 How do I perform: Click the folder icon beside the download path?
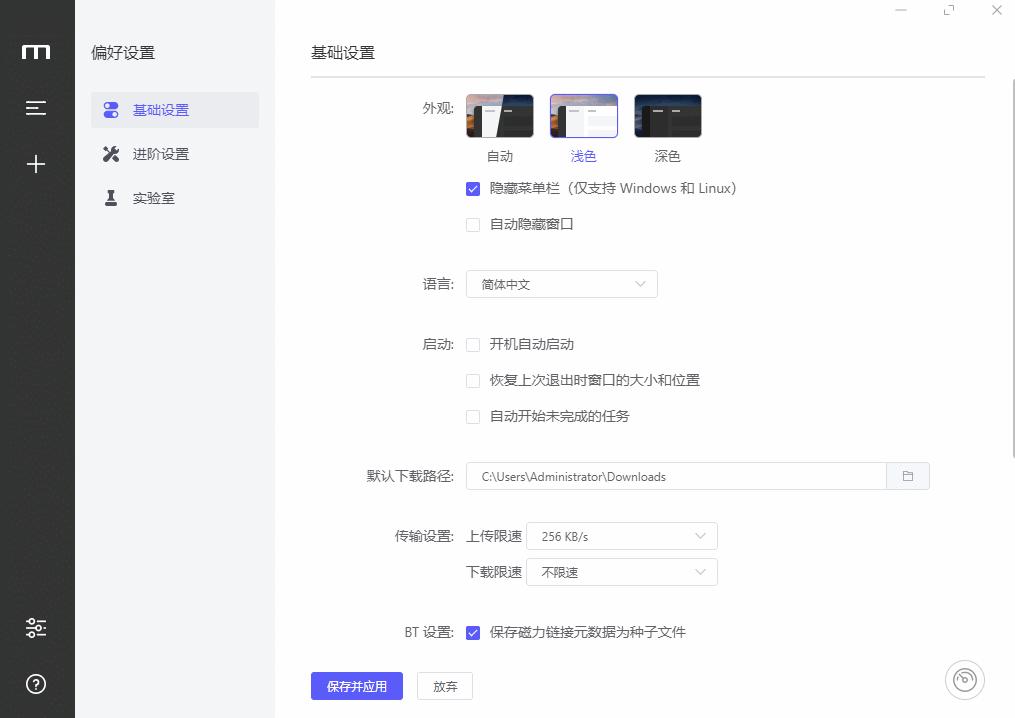pyautogui.click(x=908, y=476)
